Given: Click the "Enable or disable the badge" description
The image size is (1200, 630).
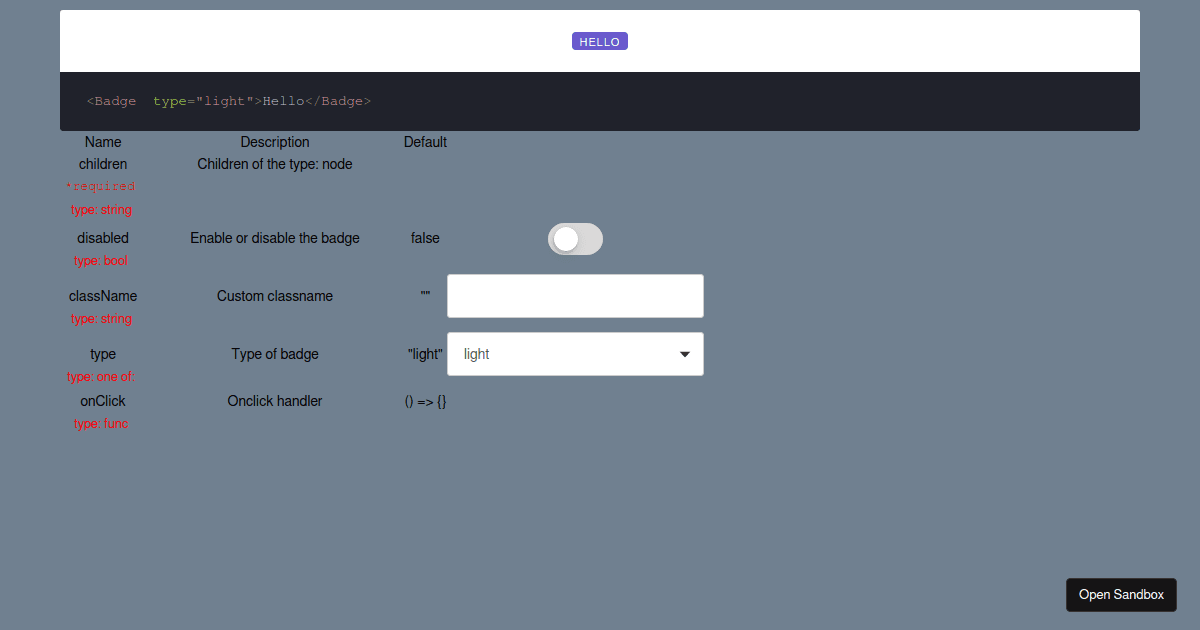Looking at the screenshot, I should pos(275,238).
